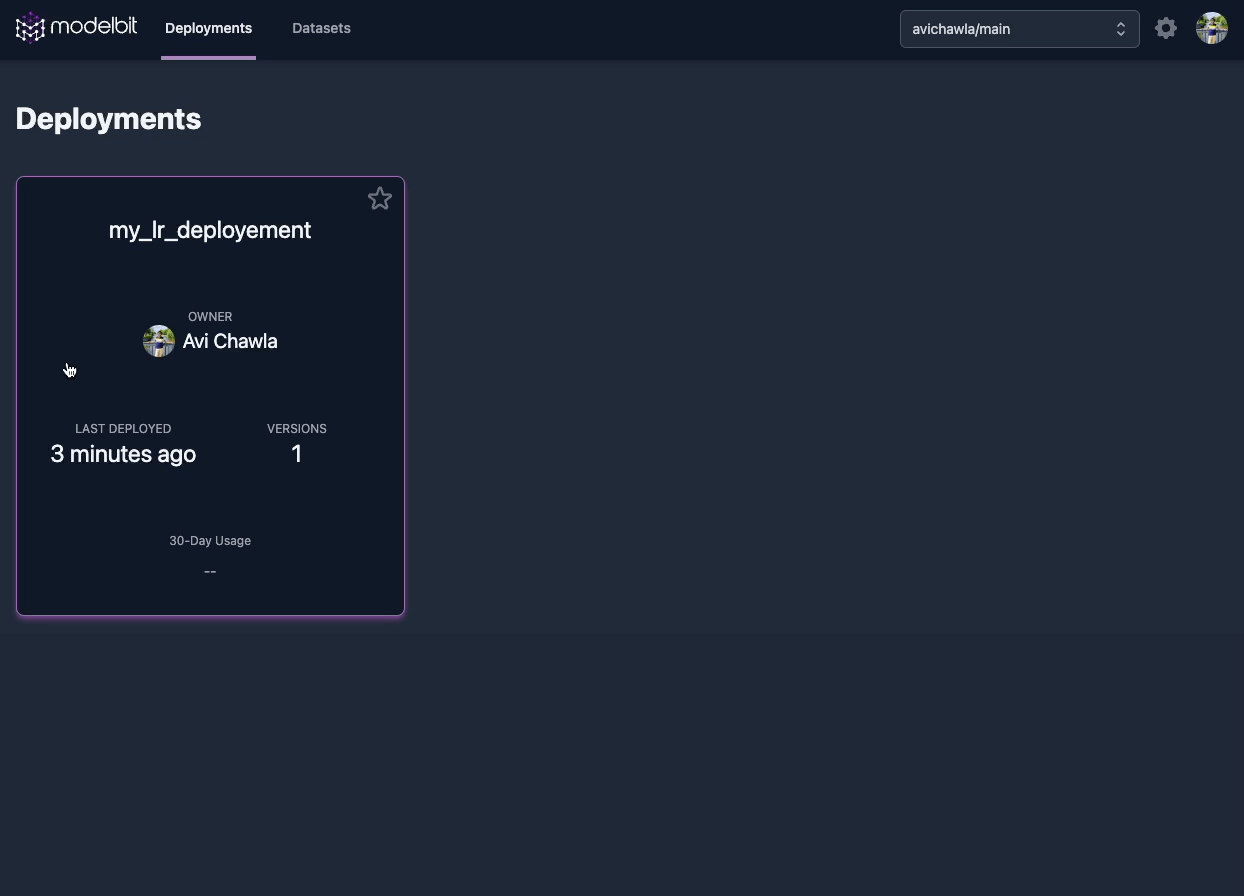Click the 30-Day Usage section of the card
Screen dimensions: 1244x896
(210, 541)
